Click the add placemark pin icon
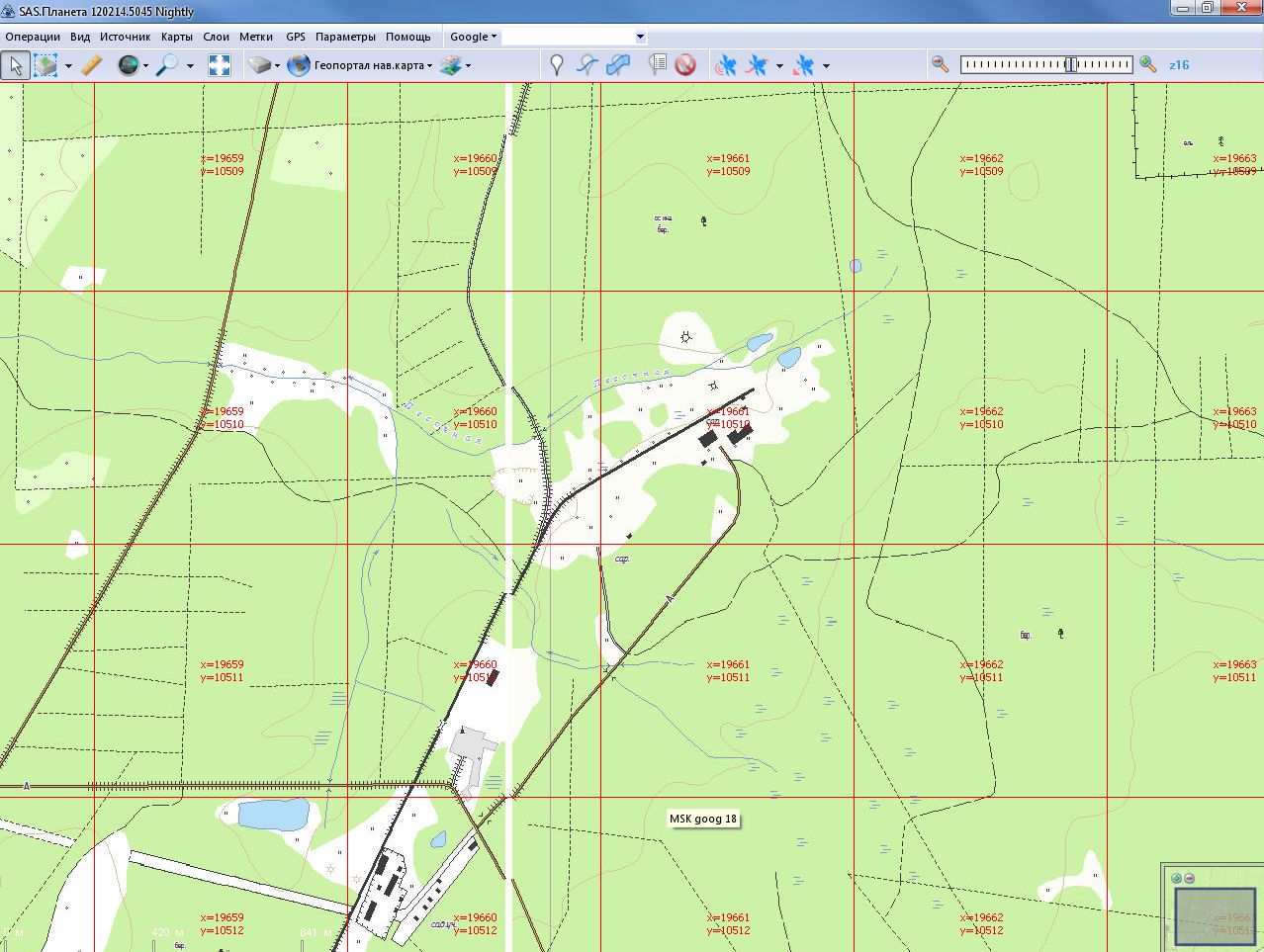1264x952 pixels. [x=557, y=65]
